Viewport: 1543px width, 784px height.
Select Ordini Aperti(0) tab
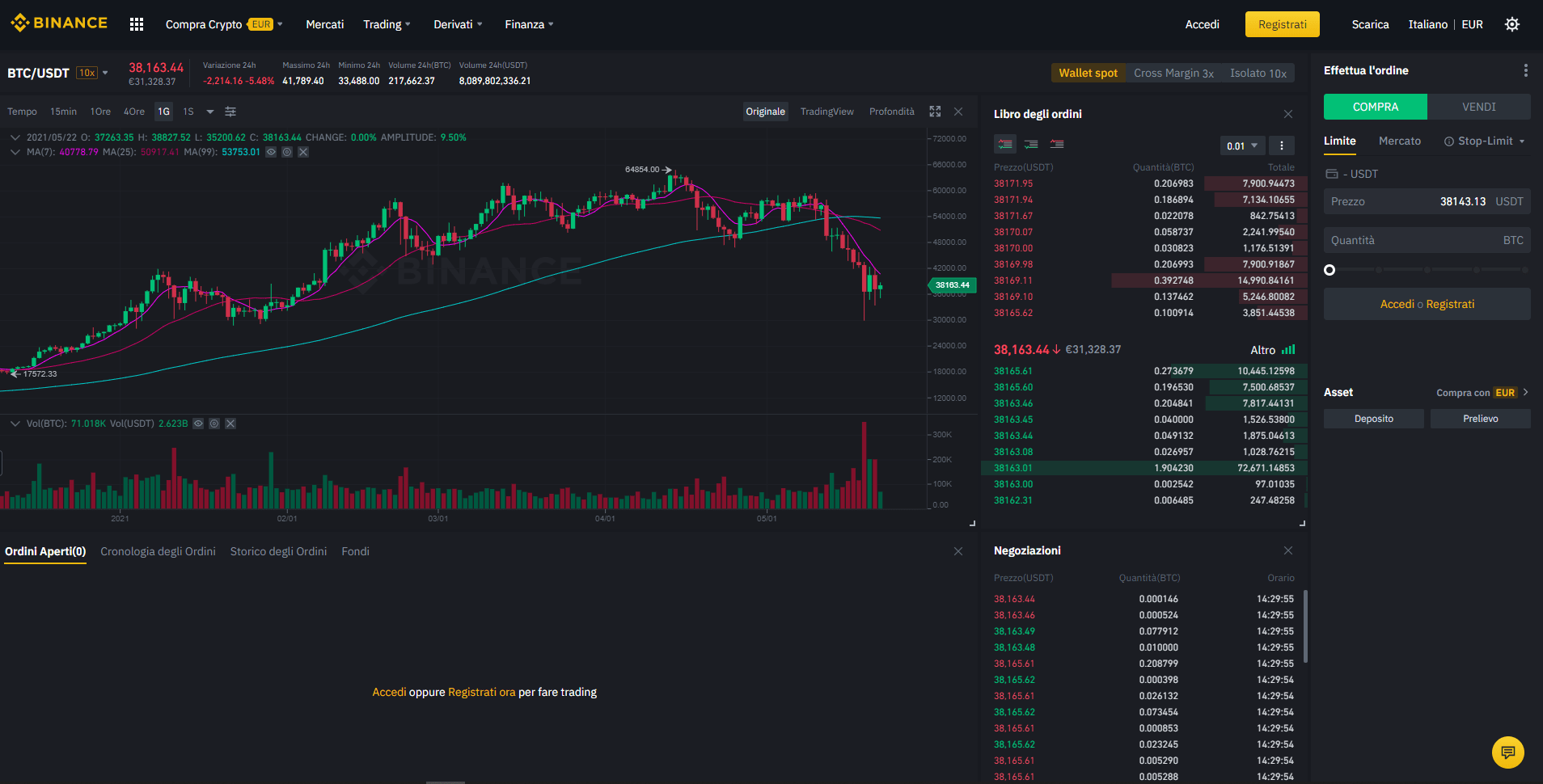pyautogui.click(x=45, y=551)
